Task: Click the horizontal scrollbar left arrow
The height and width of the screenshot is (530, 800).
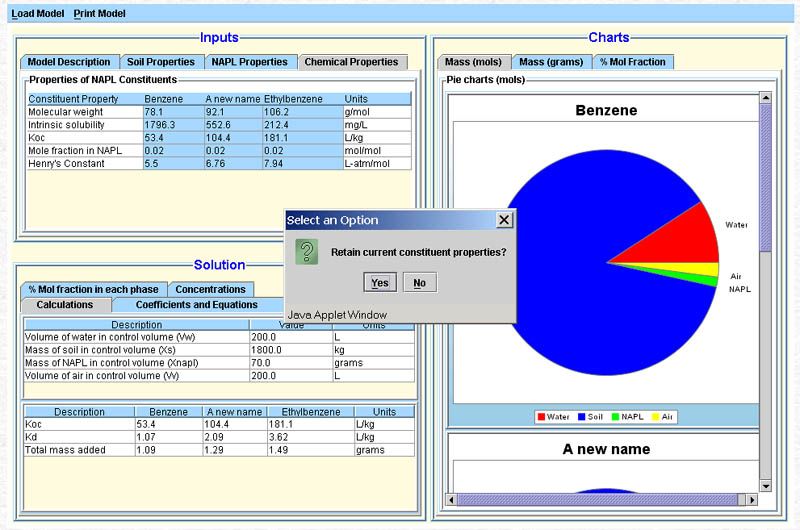Action: click(452, 499)
